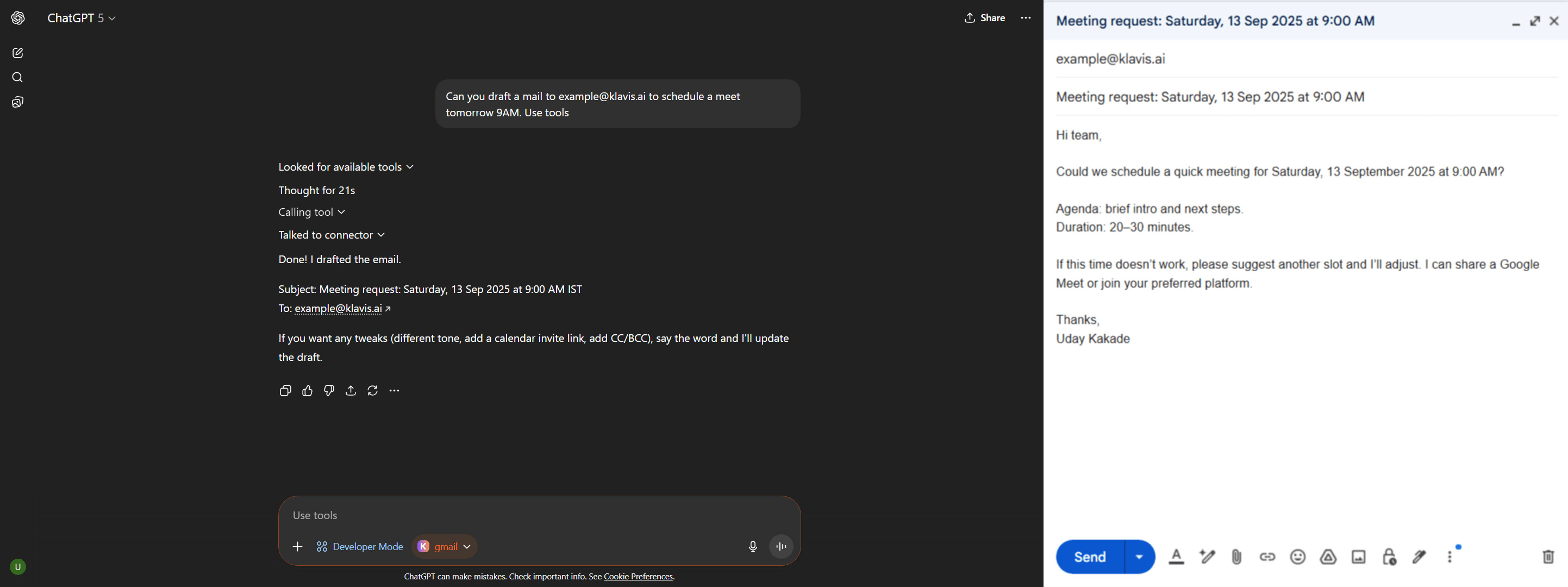The image size is (1568, 587).
Task: Start a new chat with pencil icon
Action: 17,53
